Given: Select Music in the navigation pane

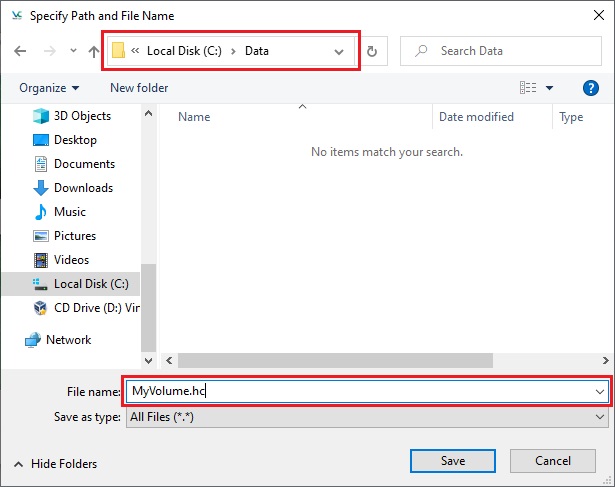Looking at the screenshot, I should click(x=69, y=212).
